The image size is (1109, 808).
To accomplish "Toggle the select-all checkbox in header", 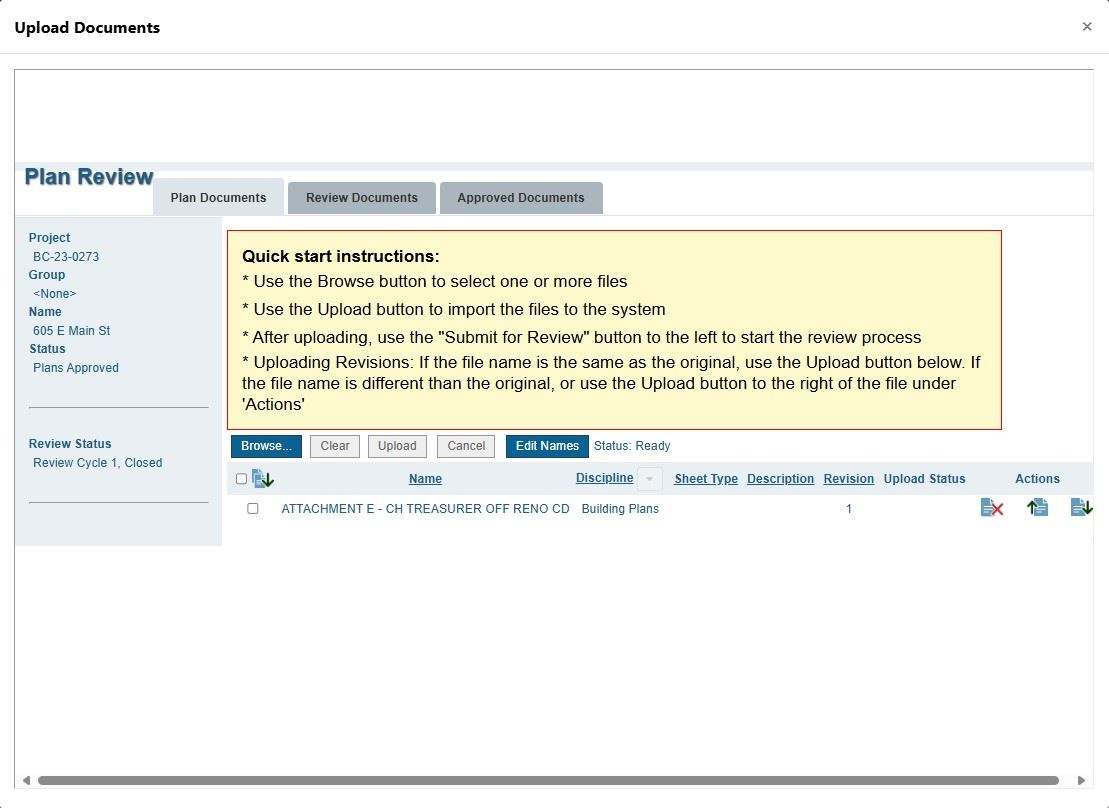I will click(241, 479).
